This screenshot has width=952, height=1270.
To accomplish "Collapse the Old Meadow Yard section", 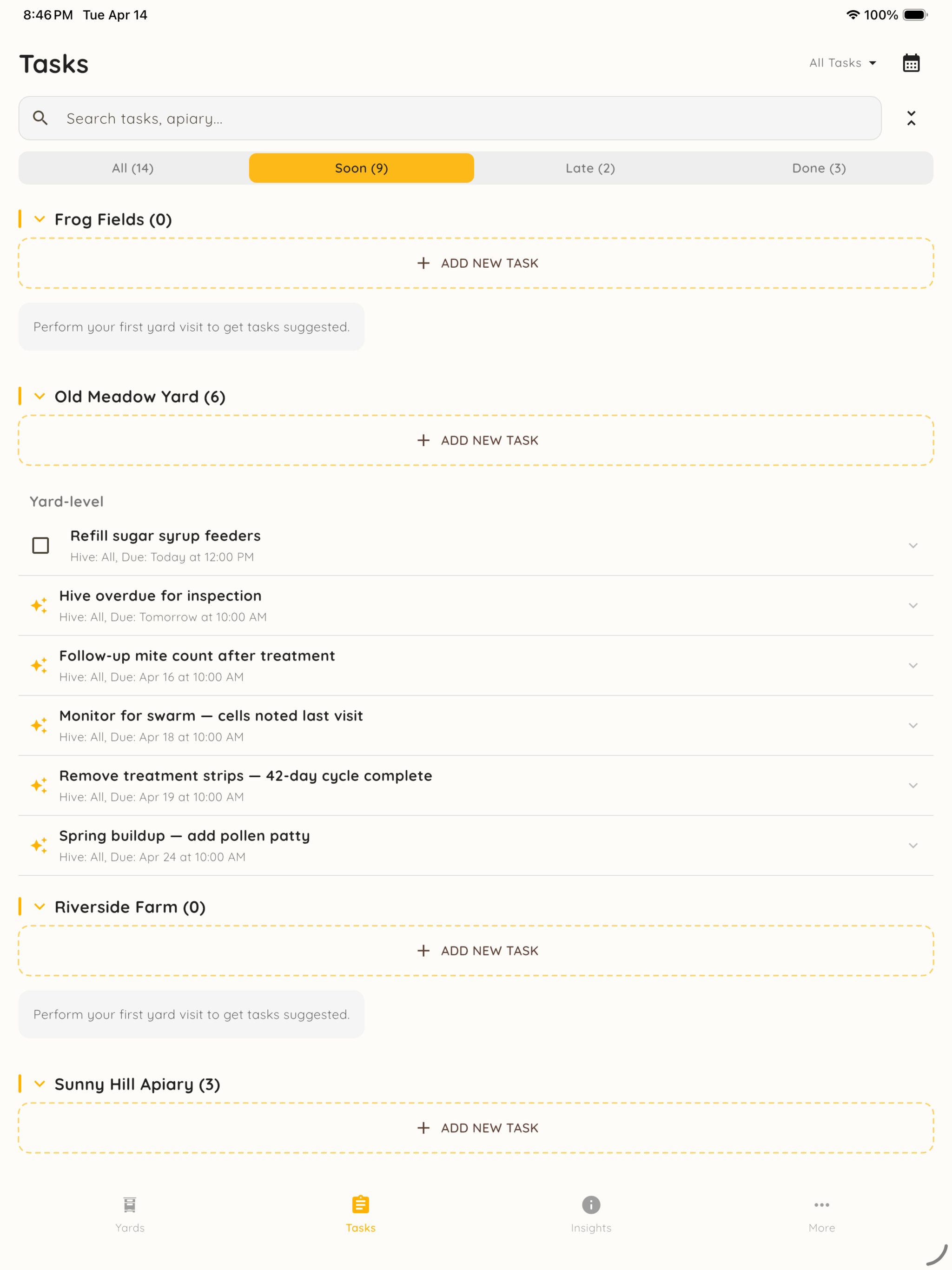I will (40, 397).
